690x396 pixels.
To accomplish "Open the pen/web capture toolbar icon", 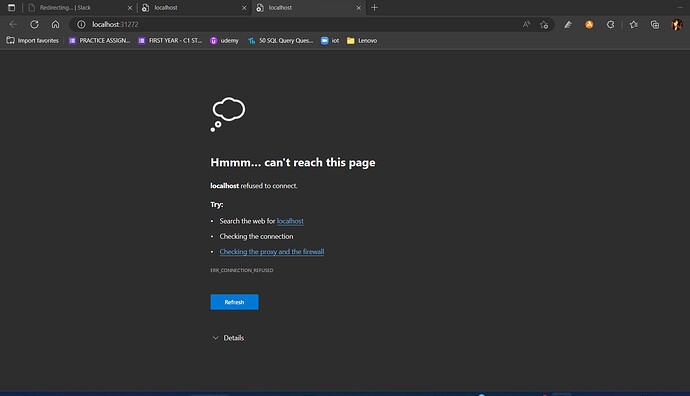I will [568, 25].
